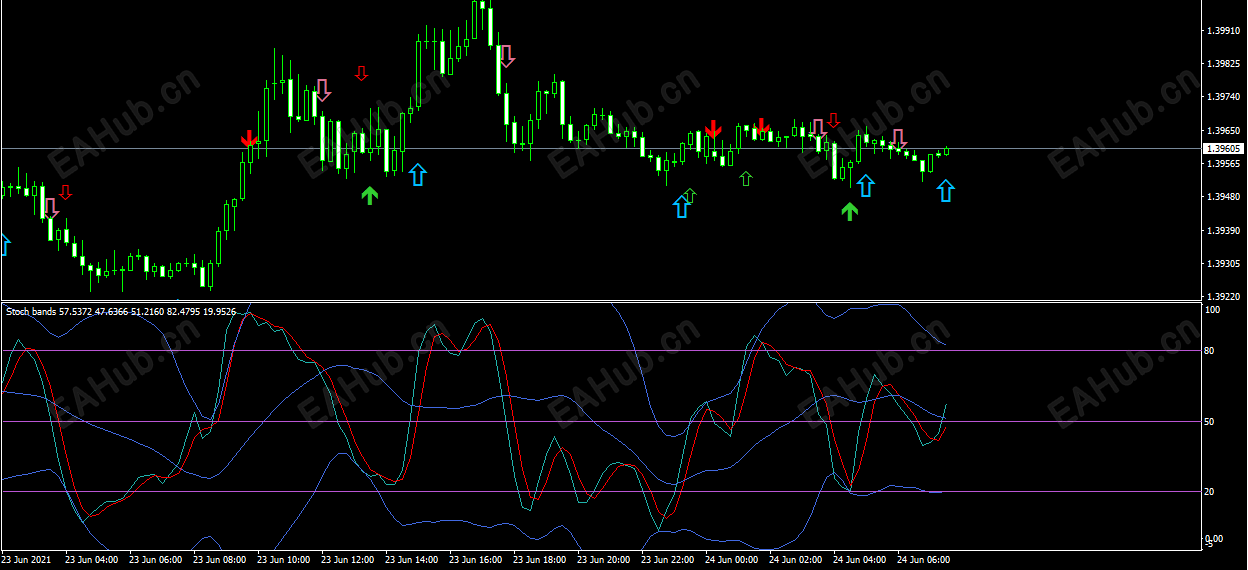Select the pink down arrow at 24 Jun 06:00
Image resolution: width=1248 pixels, height=570 pixels.
[x=898, y=139]
